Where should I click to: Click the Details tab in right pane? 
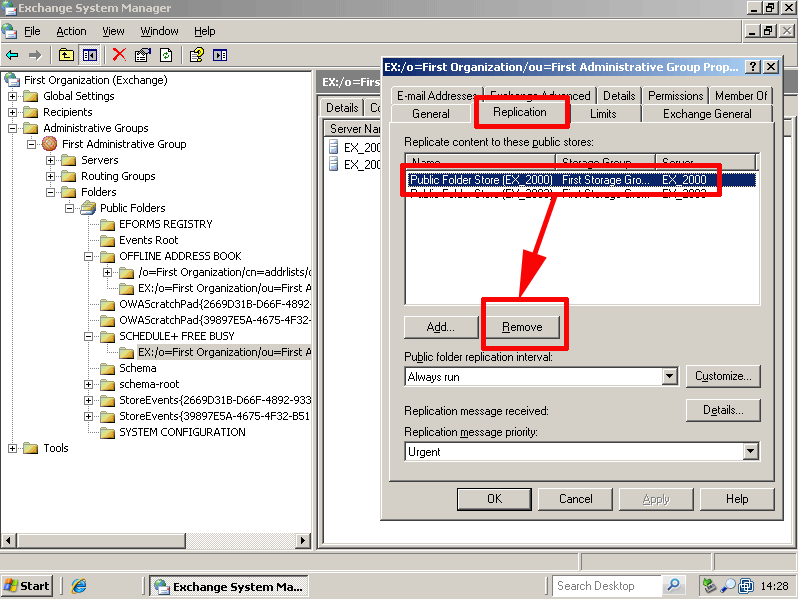[x=342, y=108]
